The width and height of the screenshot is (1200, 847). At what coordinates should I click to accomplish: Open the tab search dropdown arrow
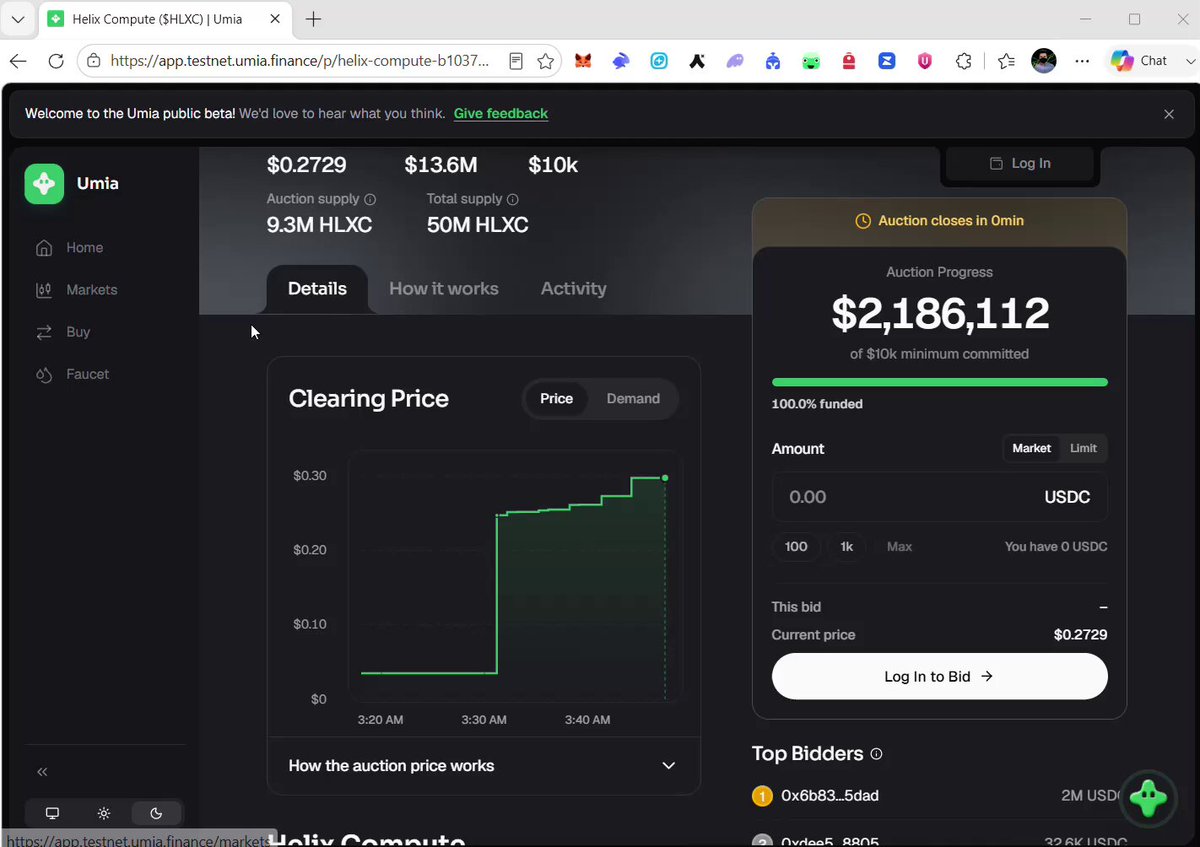click(x=17, y=19)
